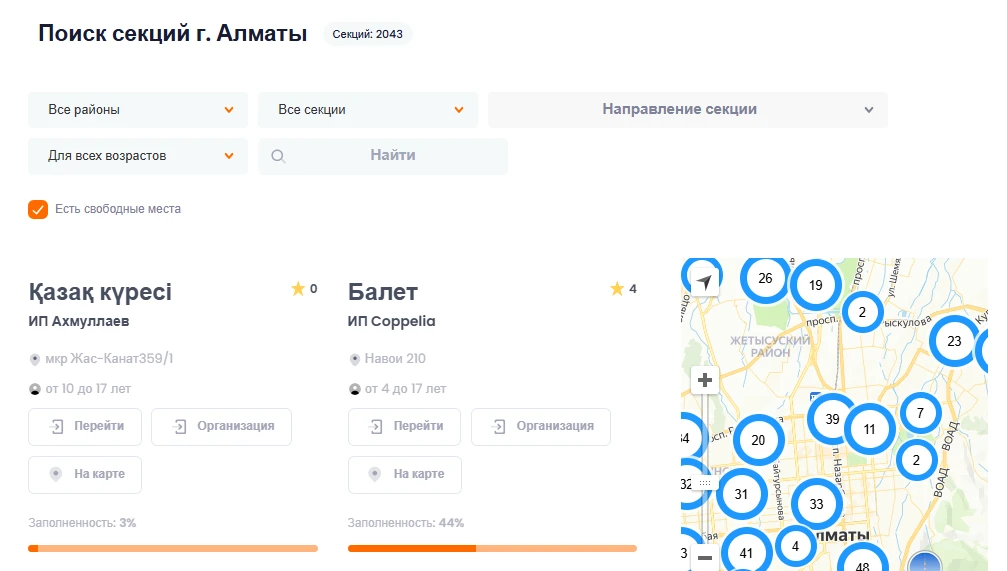Image resolution: width=1007 pixels, height=571 pixels.
Task: Click map cluster marker showing 39
Action: pos(832,419)
